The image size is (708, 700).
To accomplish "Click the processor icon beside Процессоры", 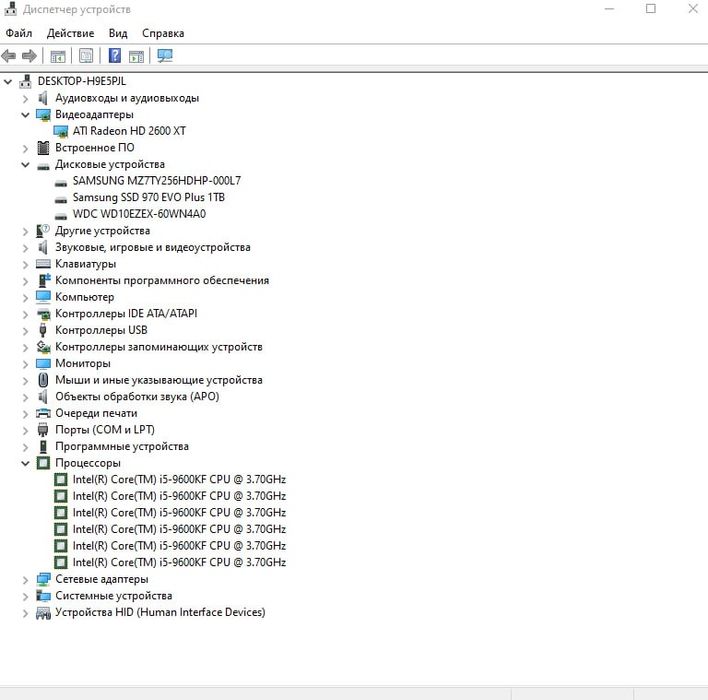I will tap(43, 463).
